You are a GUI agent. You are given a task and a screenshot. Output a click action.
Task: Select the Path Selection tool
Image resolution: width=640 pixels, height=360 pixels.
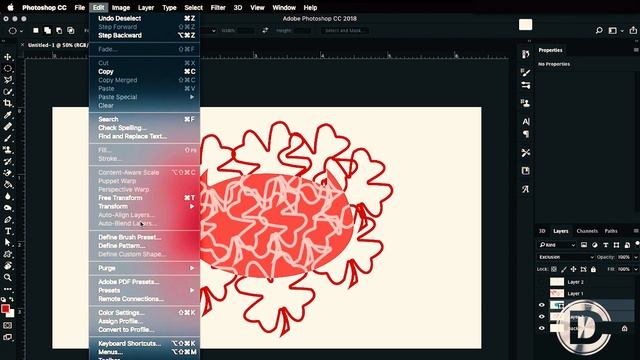pyautogui.click(x=8, y=242)
